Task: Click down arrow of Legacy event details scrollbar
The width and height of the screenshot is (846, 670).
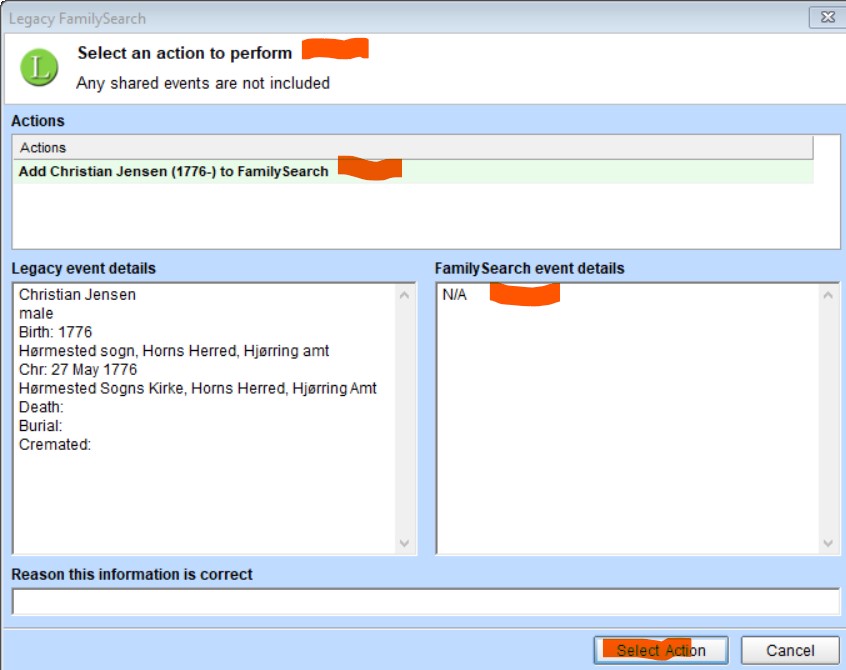Action: 405,543
